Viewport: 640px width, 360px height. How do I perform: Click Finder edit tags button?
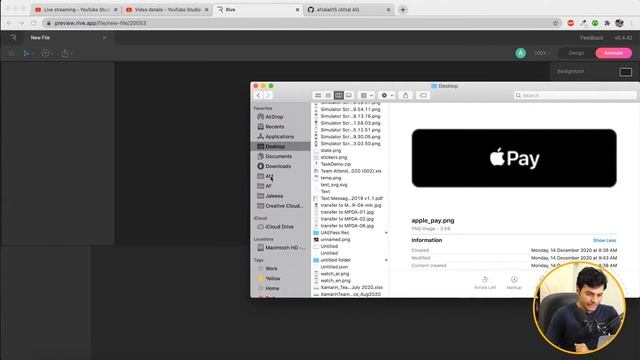423,96
